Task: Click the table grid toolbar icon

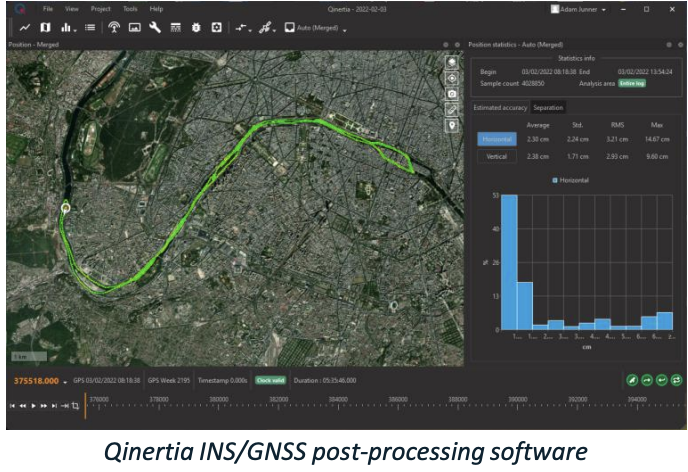Action: [176, 28]
